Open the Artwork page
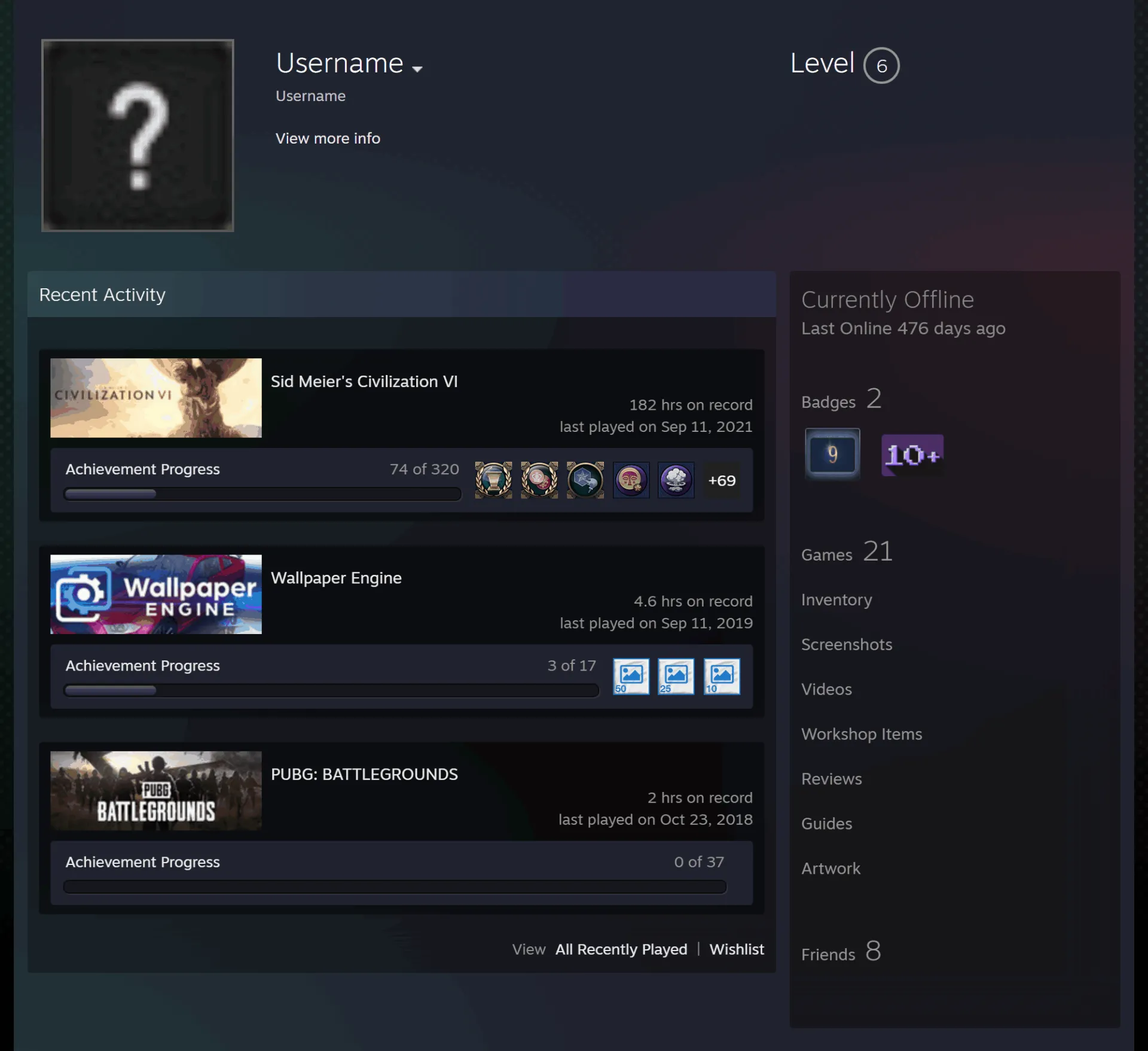 pos(831,869)
